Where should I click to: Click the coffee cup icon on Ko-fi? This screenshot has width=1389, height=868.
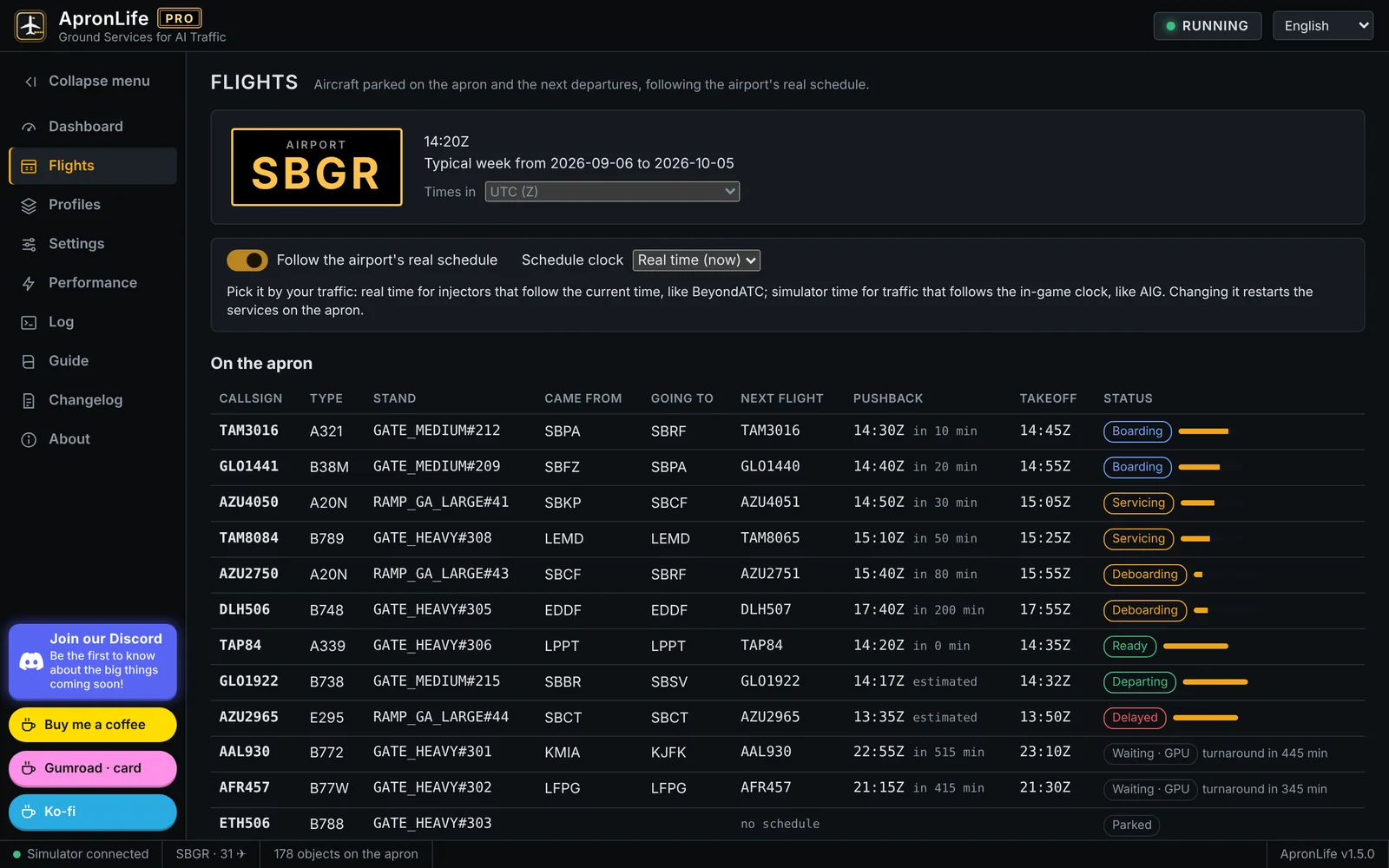[29, 812]
